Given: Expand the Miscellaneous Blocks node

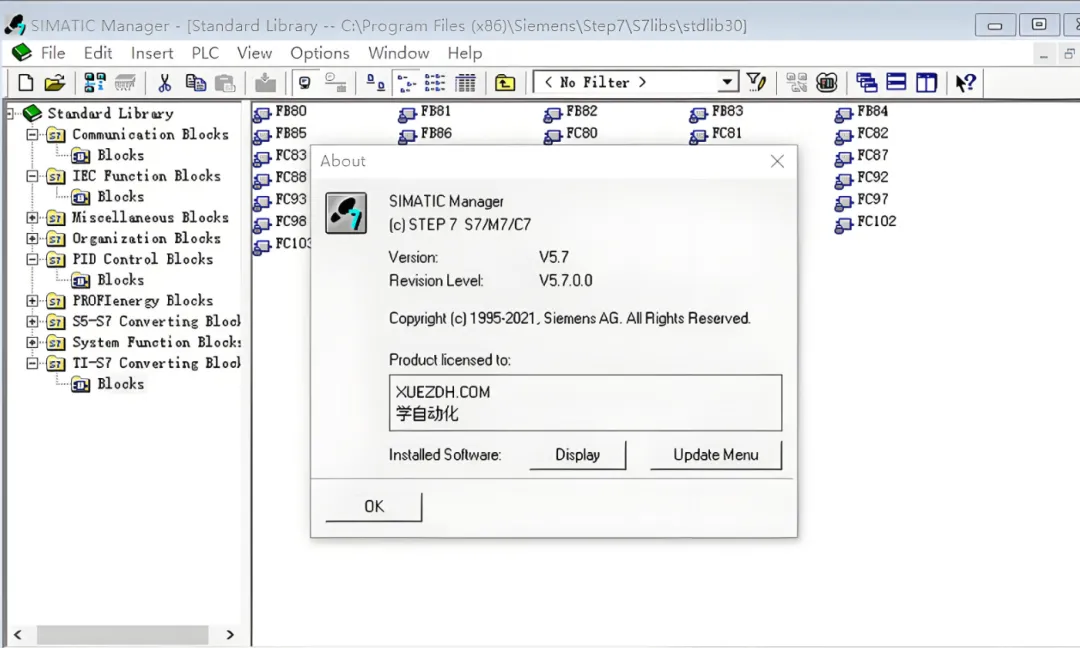Looking at the screenshot, I should coord(32,218).
